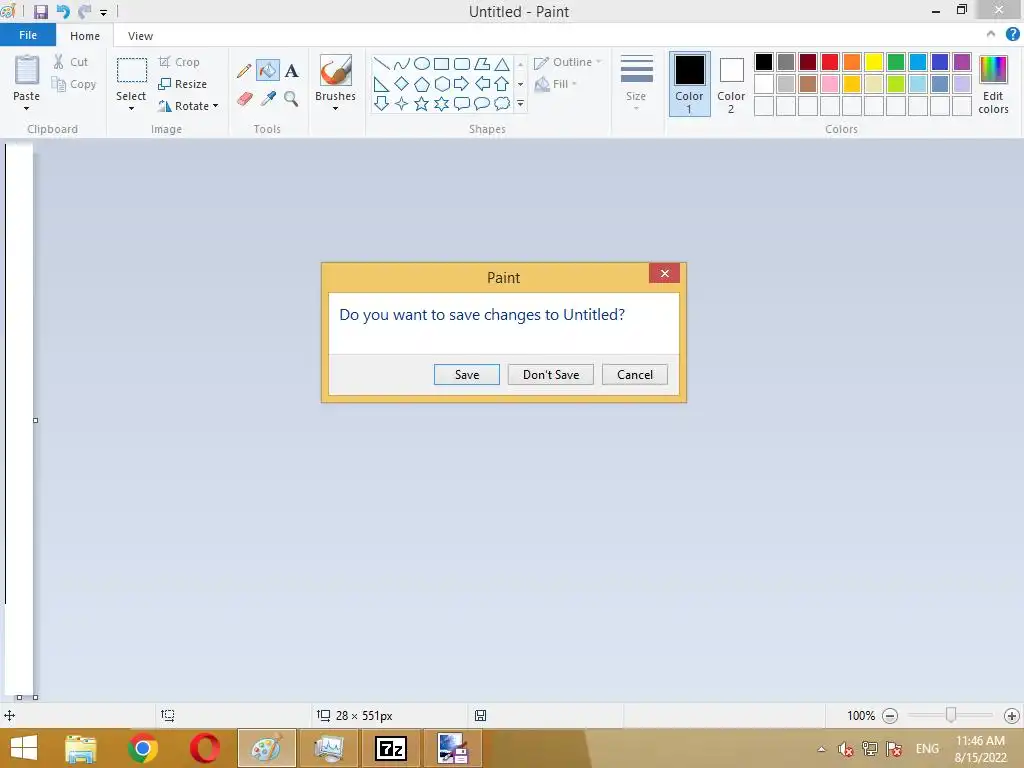Select the Color 2 box

[731, 84]
